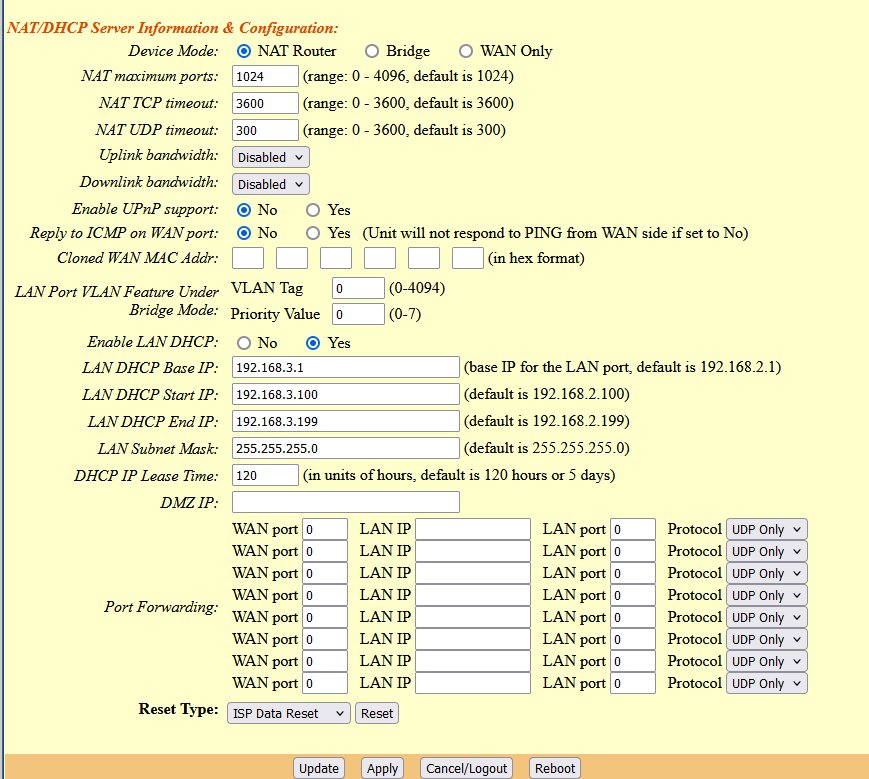Open Protocol dropdown in sixth port forwarding row
This screenshot has width=869, height=779.
766,639
